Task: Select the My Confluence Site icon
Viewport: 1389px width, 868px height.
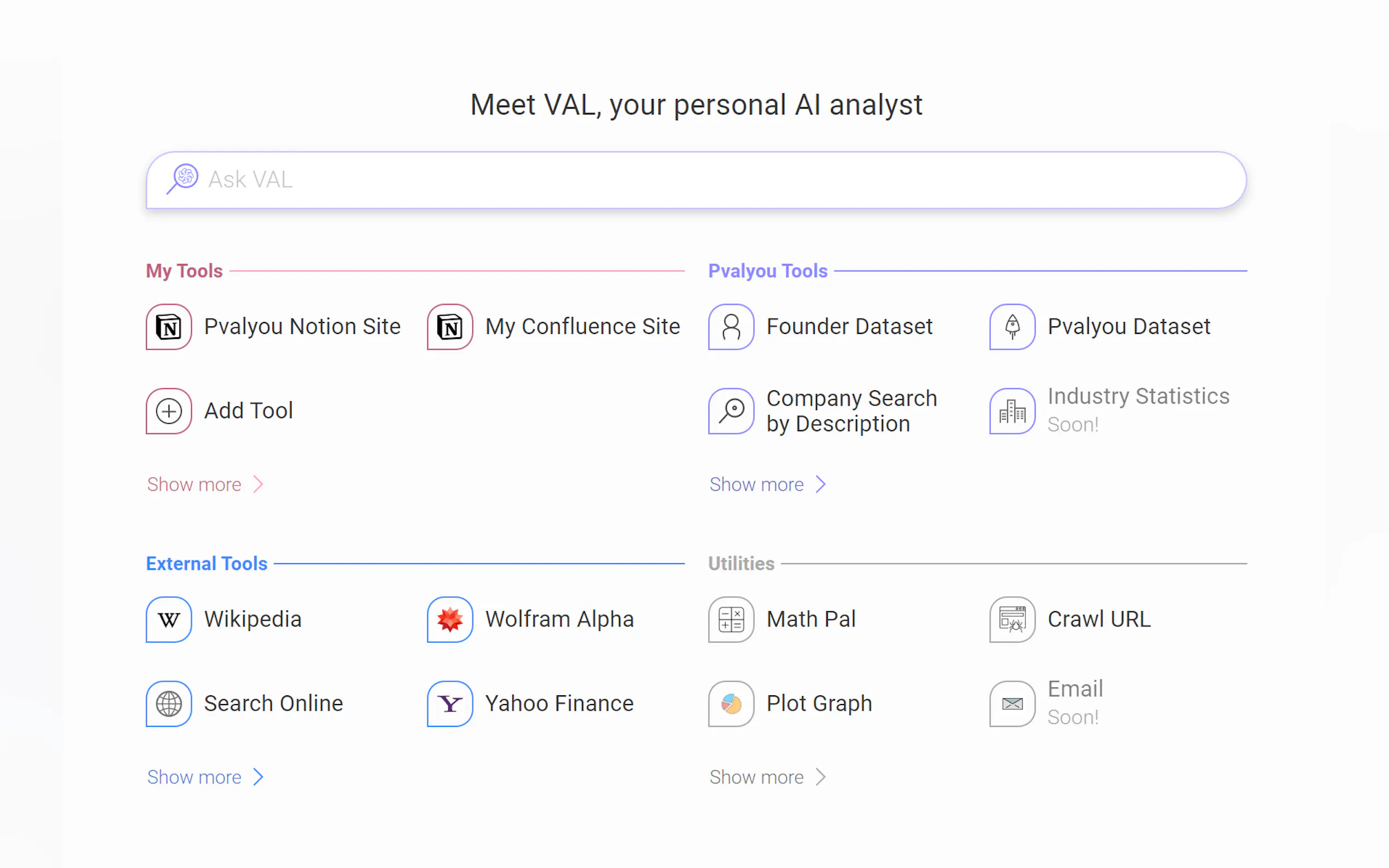Action: 450,327
